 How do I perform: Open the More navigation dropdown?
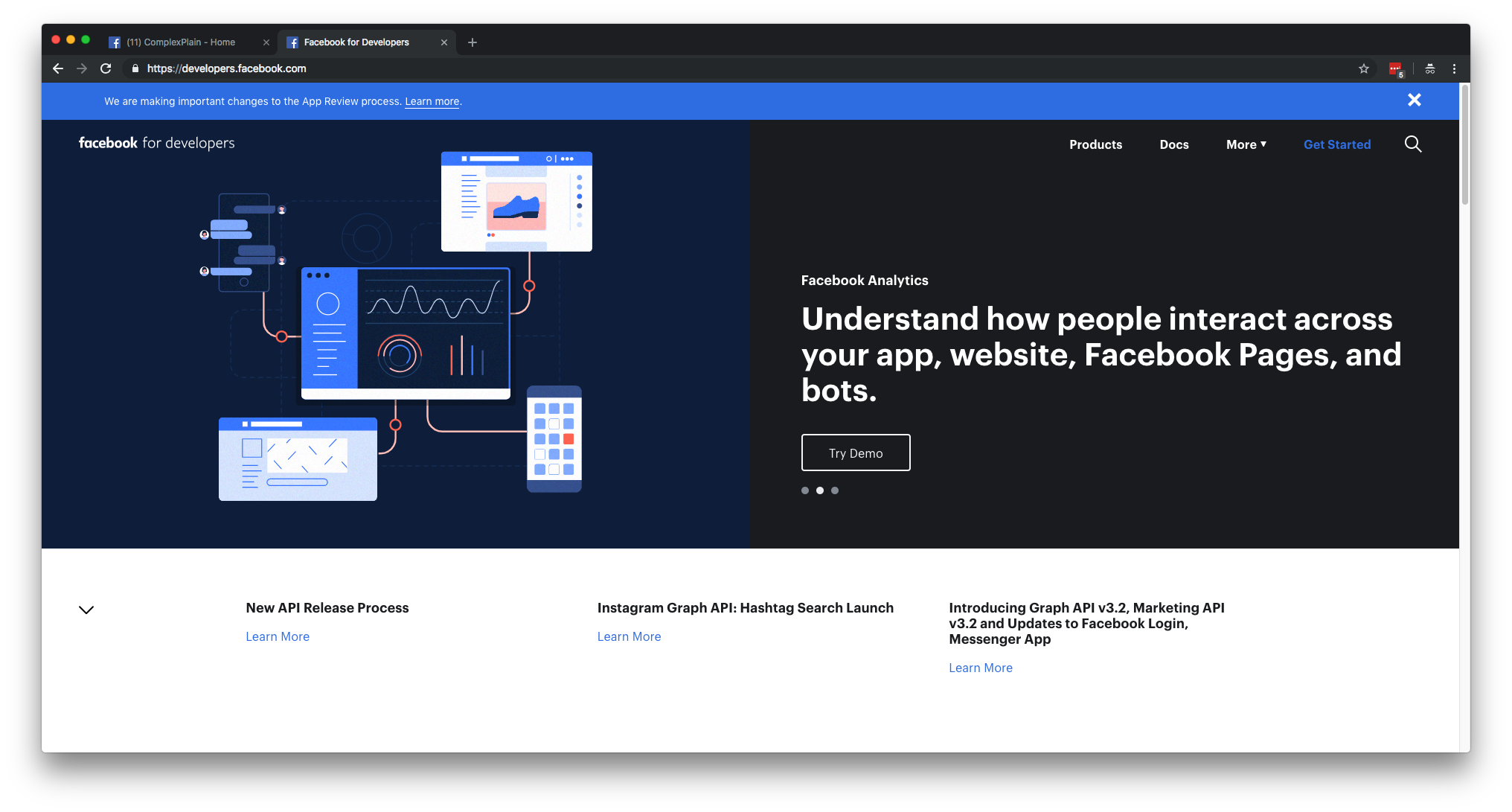pyautogui.click(x=1245, y=144)
